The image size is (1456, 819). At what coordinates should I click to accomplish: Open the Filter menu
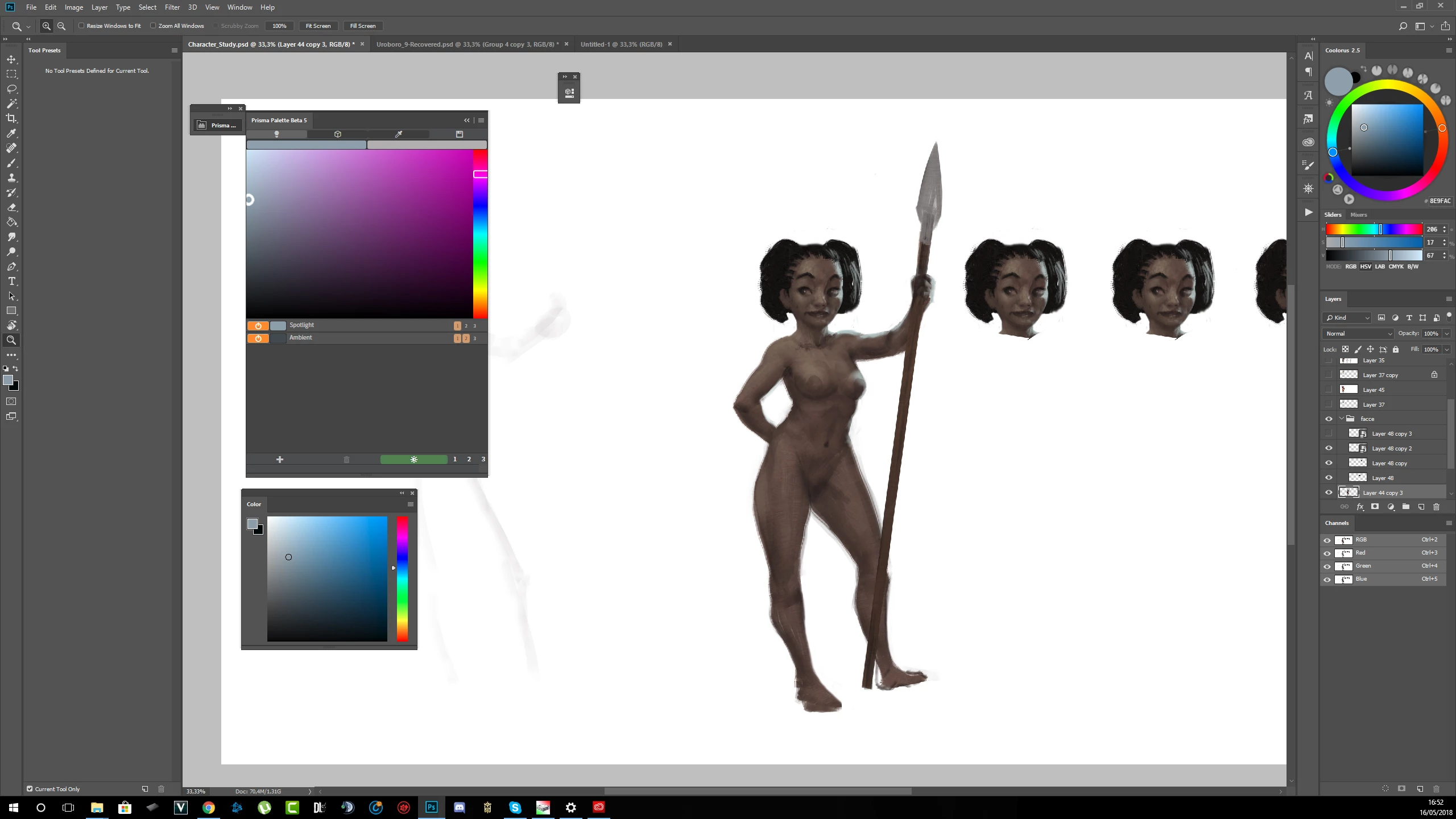pos(172,7)
